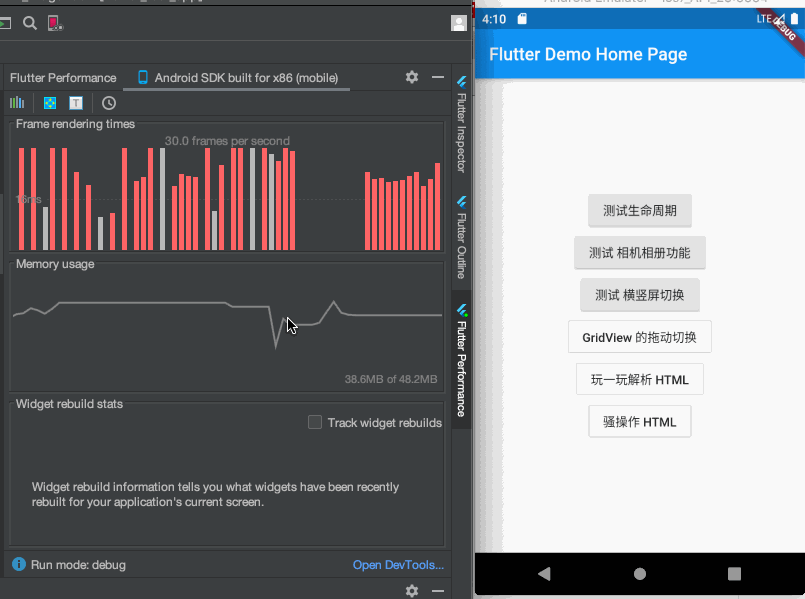Screen dimensions: 805x599
Task: Tap the emulator back navigation button
Action: pyautogui.click(x=544, y=573)
